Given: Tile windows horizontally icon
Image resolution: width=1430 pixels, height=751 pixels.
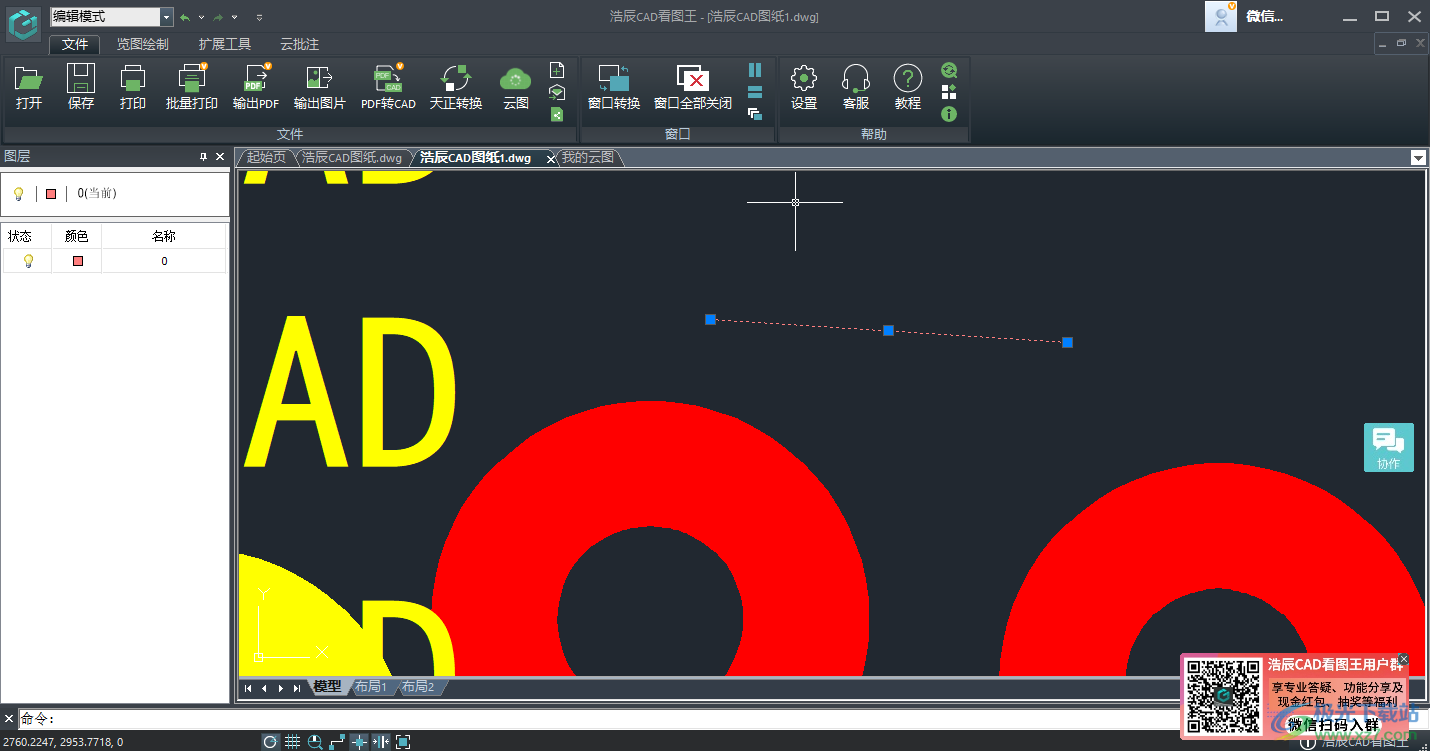Looking at the screenshot, I should (755, 92).
